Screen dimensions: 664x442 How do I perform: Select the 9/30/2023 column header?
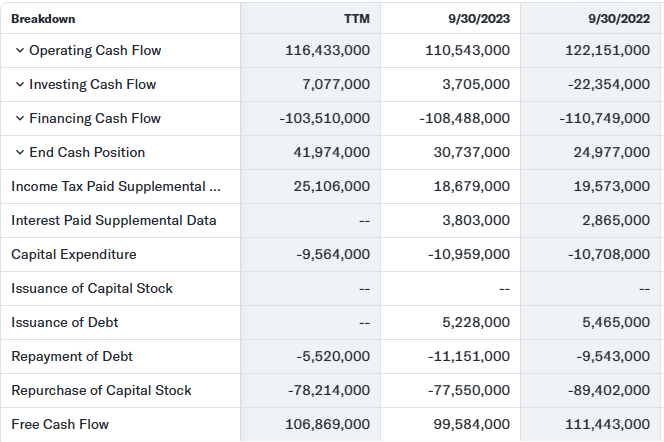[x=479, y=19]
